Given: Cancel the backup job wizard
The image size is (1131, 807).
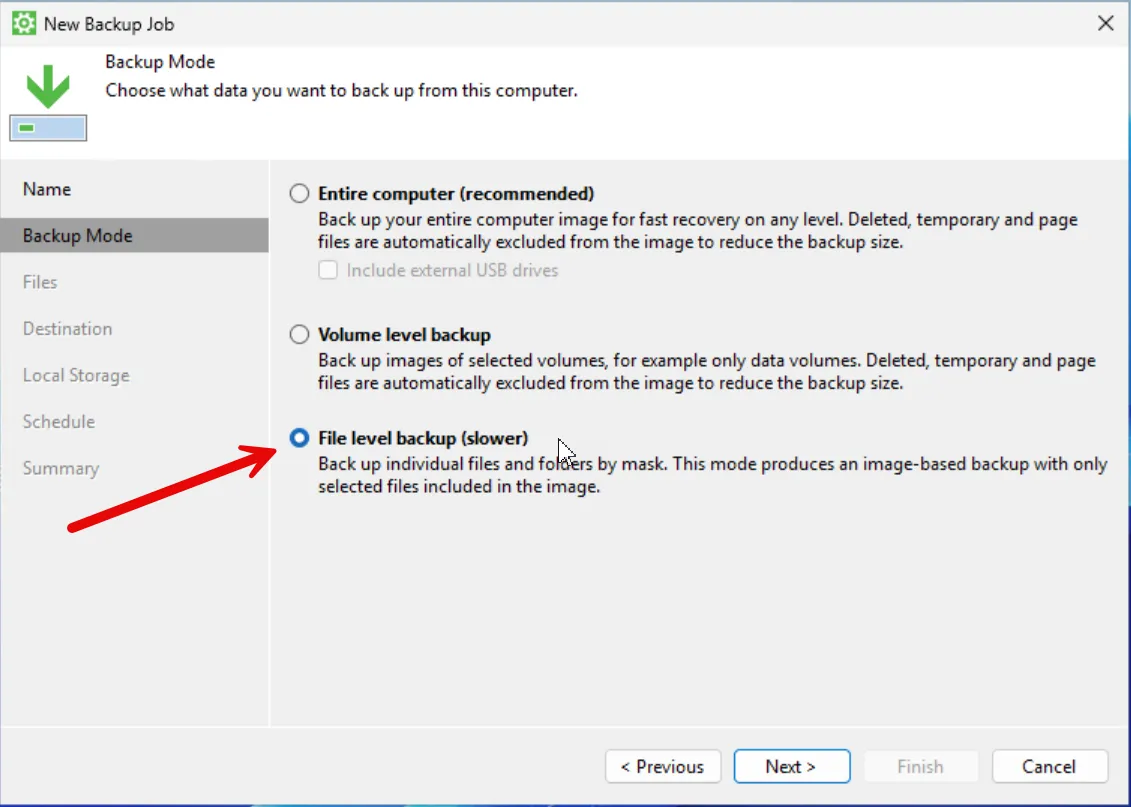Looking at the screenshot, I should pos(1049,767).
